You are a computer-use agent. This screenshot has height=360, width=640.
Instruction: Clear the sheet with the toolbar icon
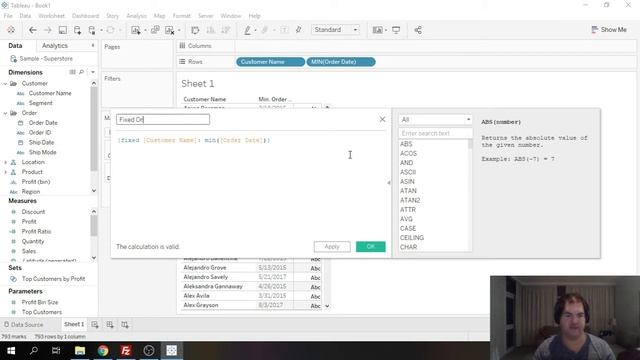click(169, 30)
